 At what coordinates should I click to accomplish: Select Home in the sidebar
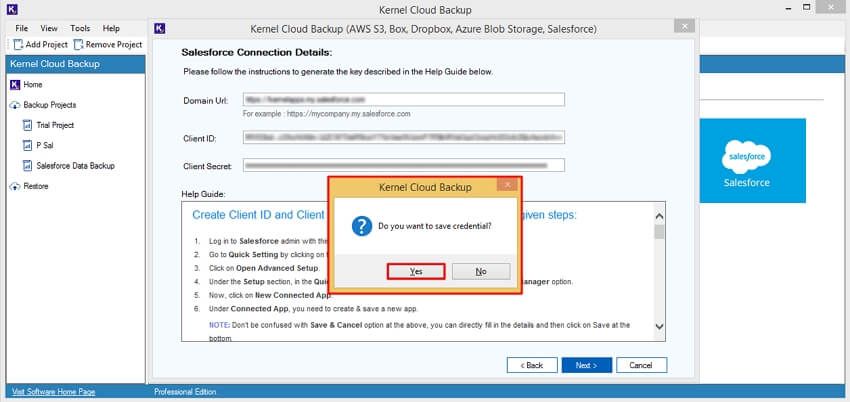(33, 85)
